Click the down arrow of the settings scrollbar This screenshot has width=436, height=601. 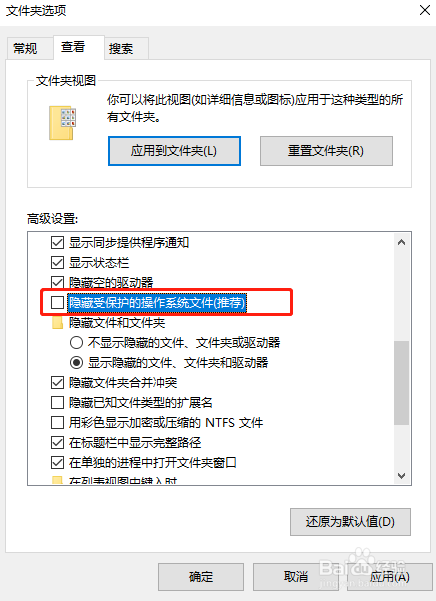pos(402,476)
